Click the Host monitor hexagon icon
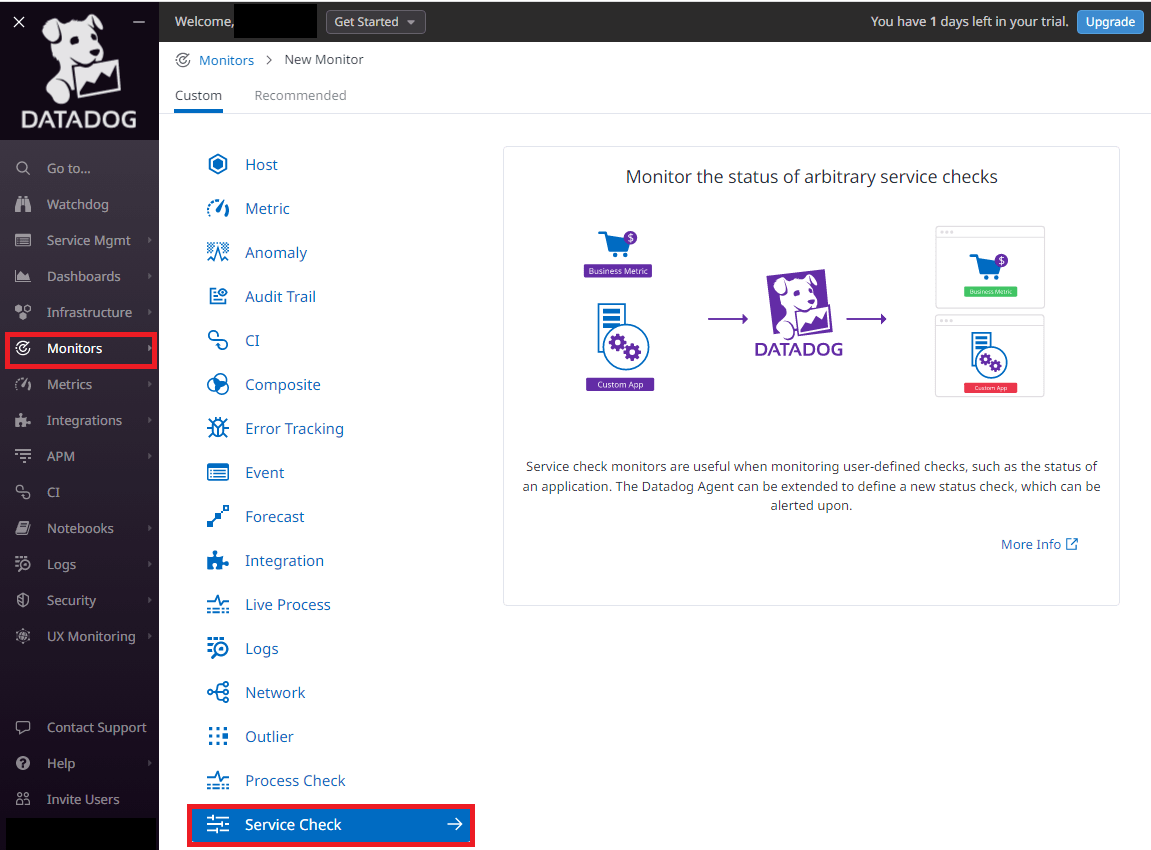Screen dimensions: 1151x850 coord(217,164)
